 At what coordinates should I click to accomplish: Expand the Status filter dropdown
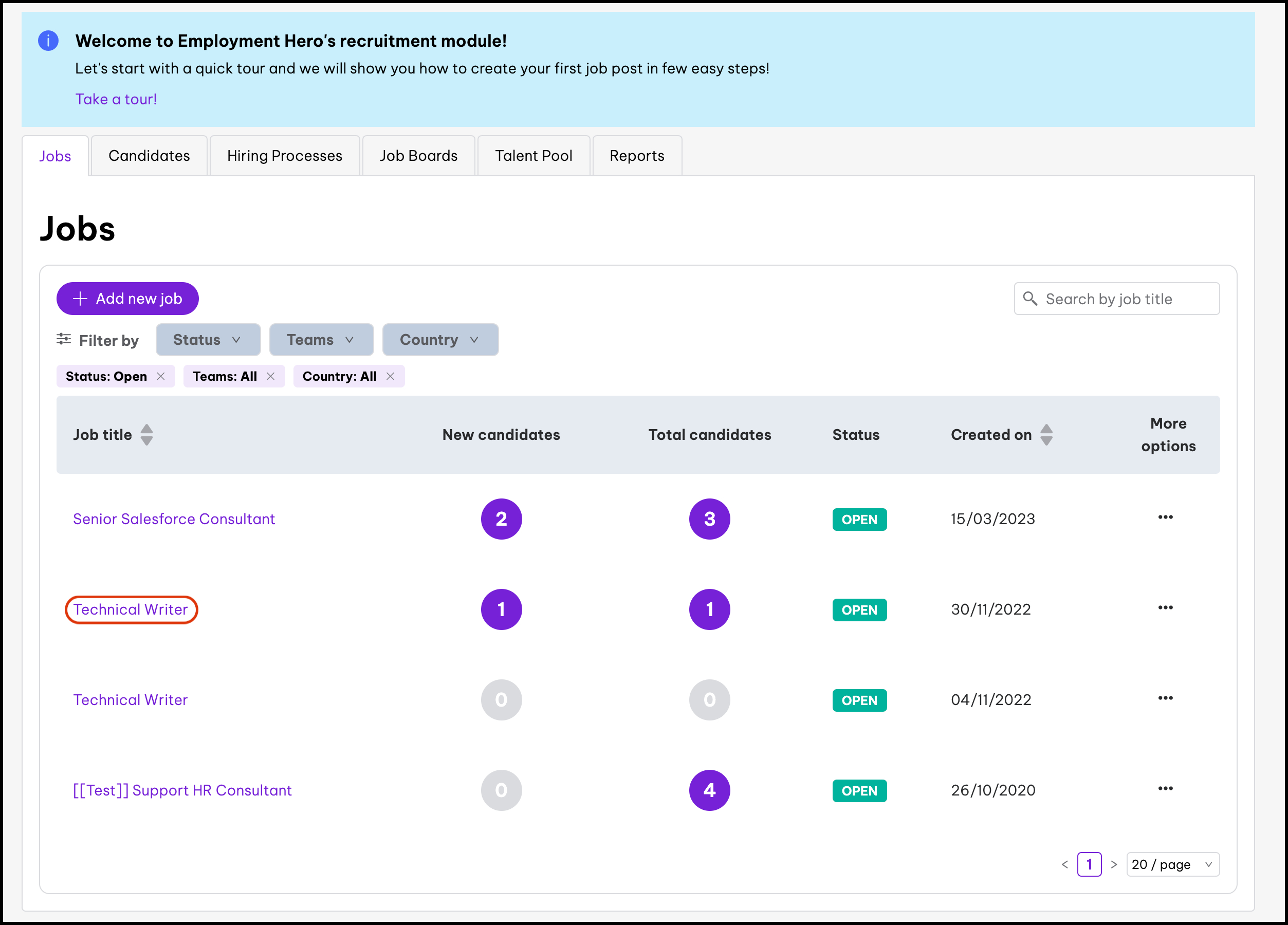coord(208,340)
